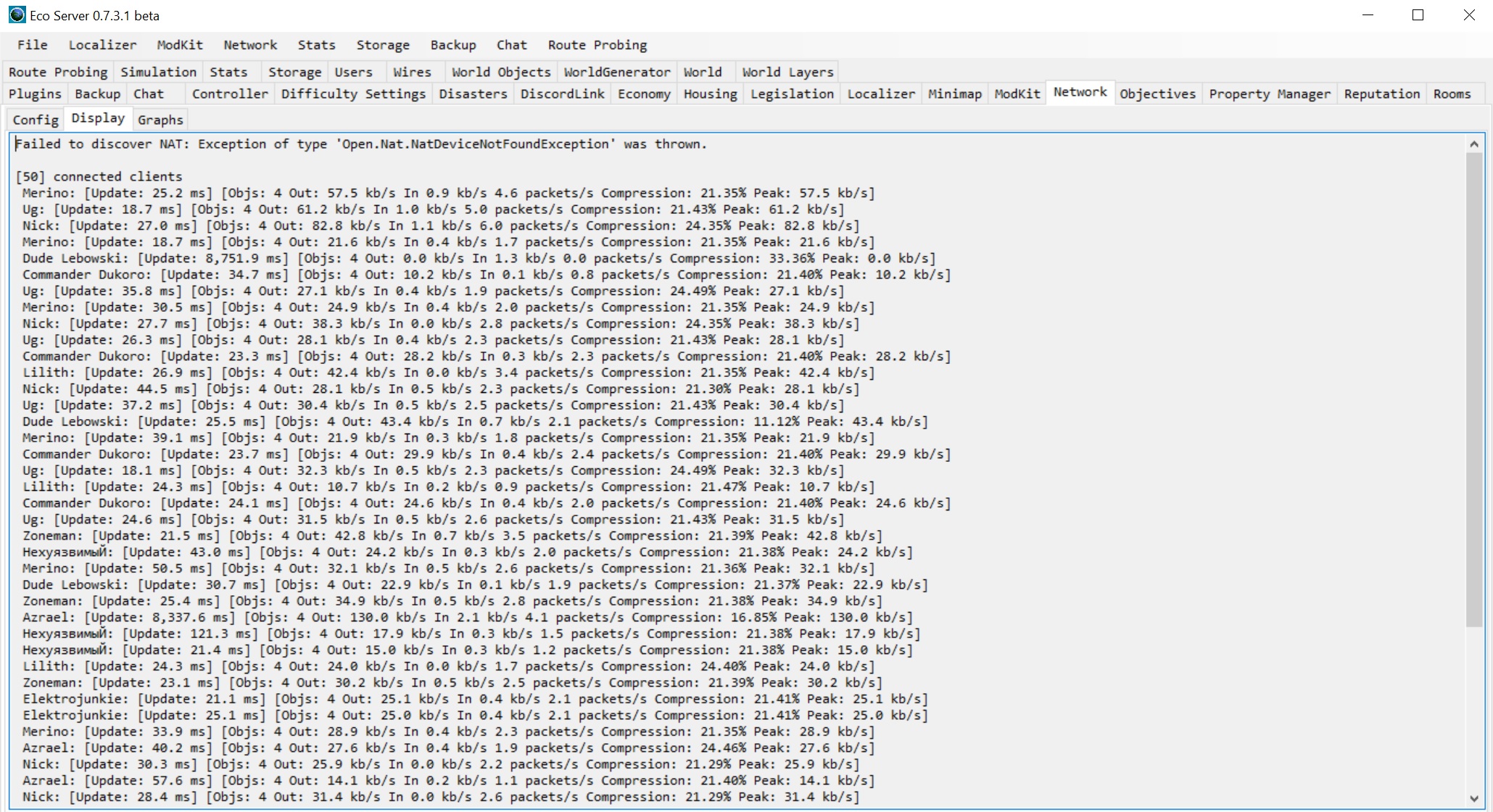This screenshot has height=812, width=1493.
Task: Open the Economy tab
Action: point(644,94)
